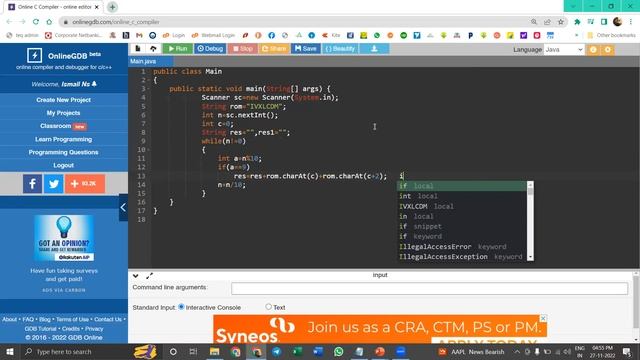
Task: Choose IllegalAccessException keyword suggestion
Action: [x=462, y=257]
